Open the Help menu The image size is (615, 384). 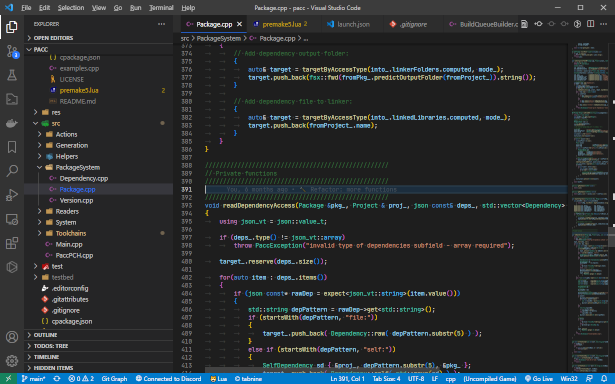point(188,8)
